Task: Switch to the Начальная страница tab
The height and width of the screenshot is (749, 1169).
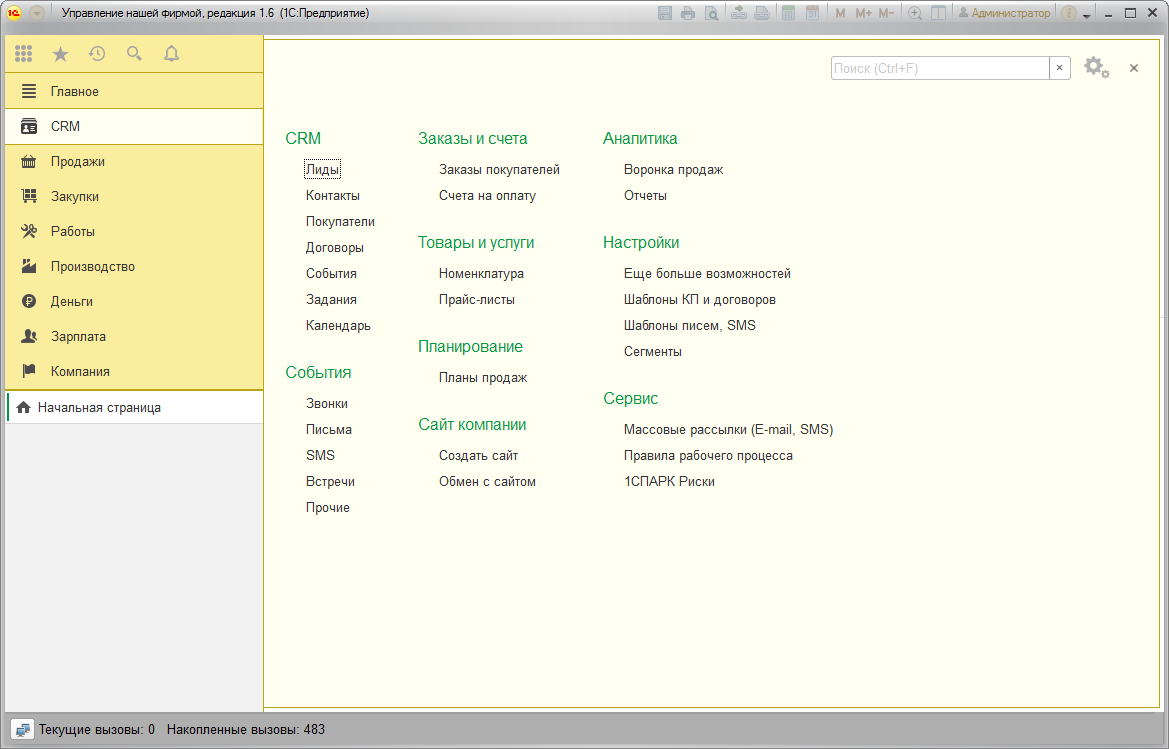Action: pyautogui.click(x=134, y=408)
